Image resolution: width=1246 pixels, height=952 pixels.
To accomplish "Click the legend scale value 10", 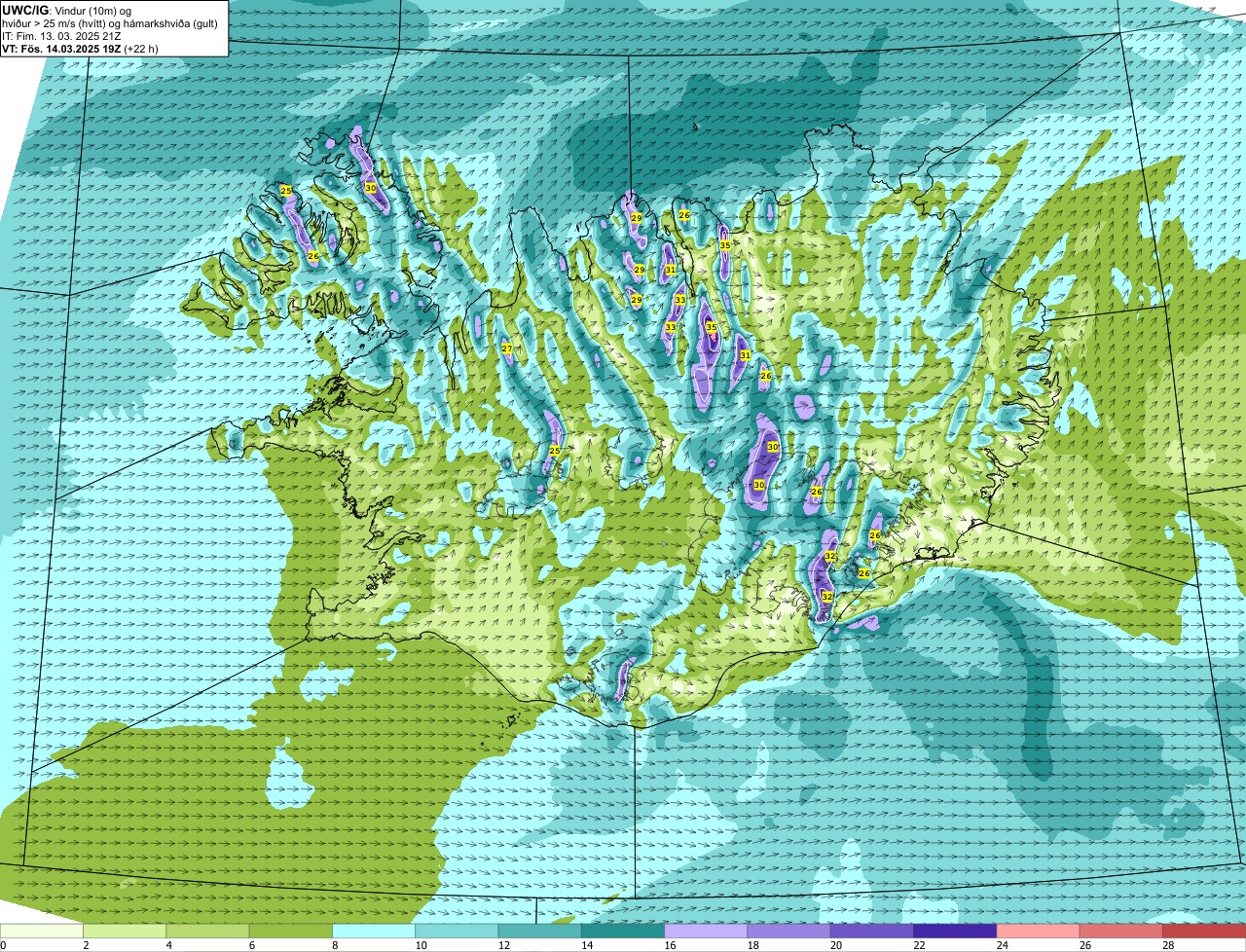I will 420,945.
